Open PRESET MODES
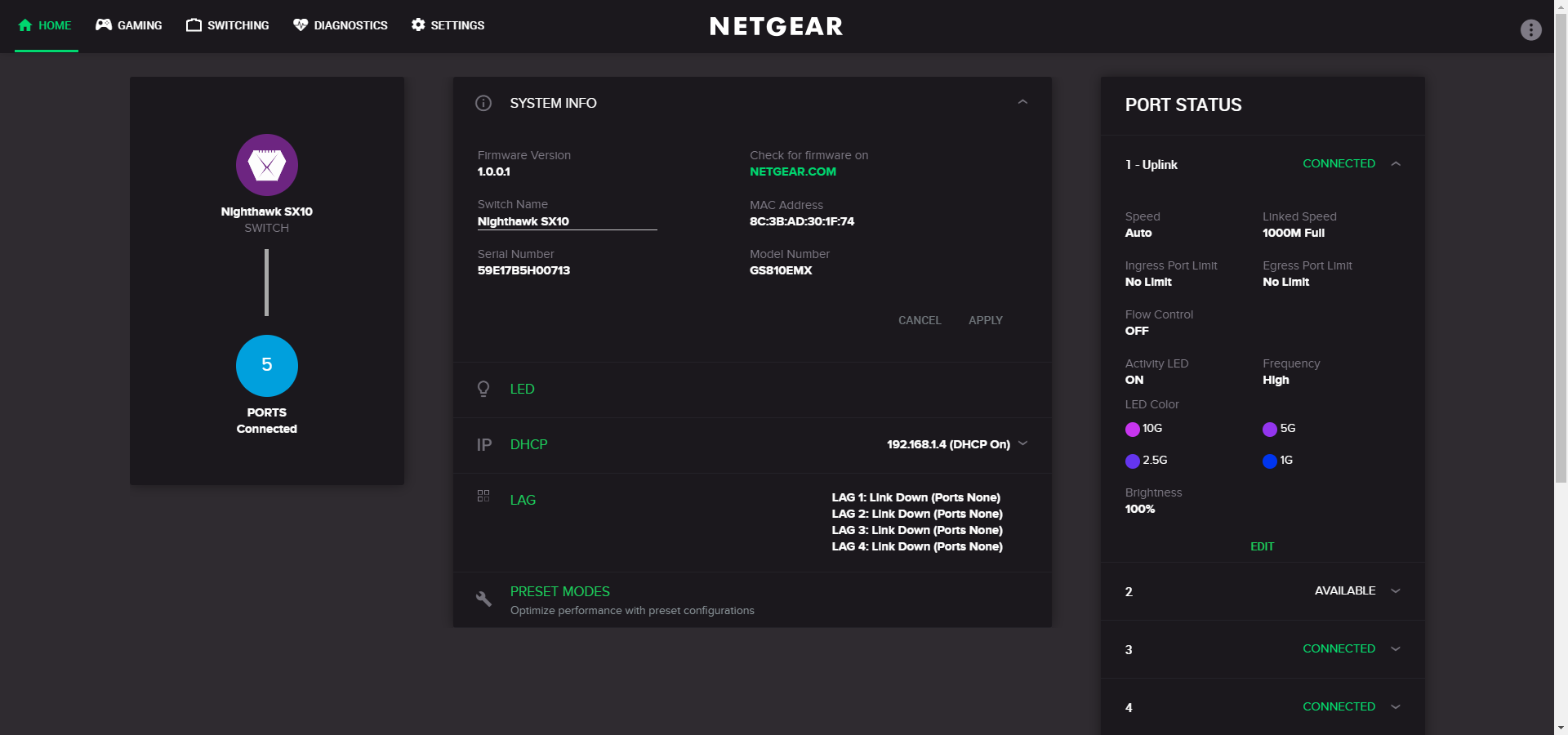Image resolution: width=1568 pixels, height=735 pixels. [559, 591]
